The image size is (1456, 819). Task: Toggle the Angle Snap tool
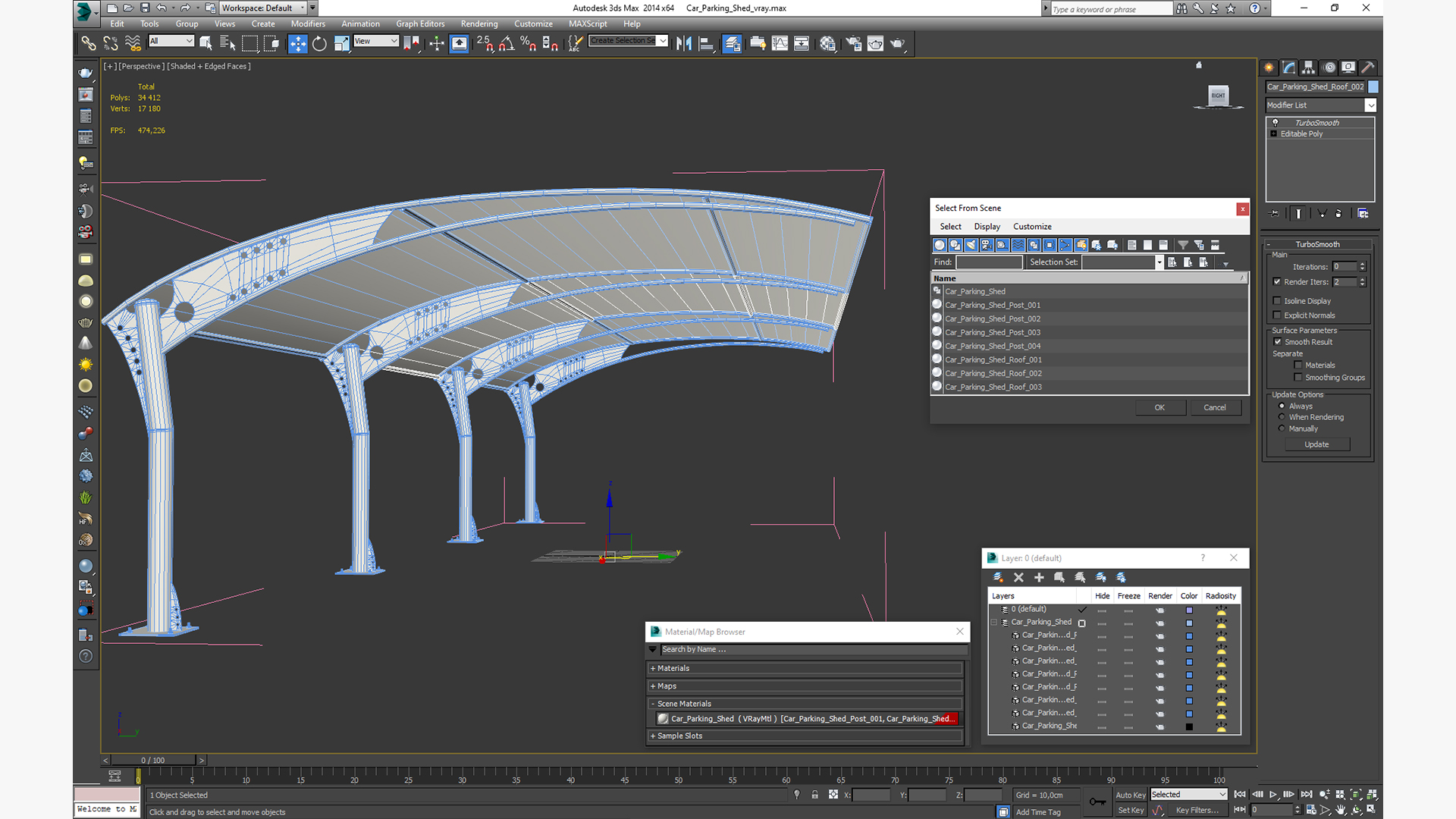coord(506,43)
